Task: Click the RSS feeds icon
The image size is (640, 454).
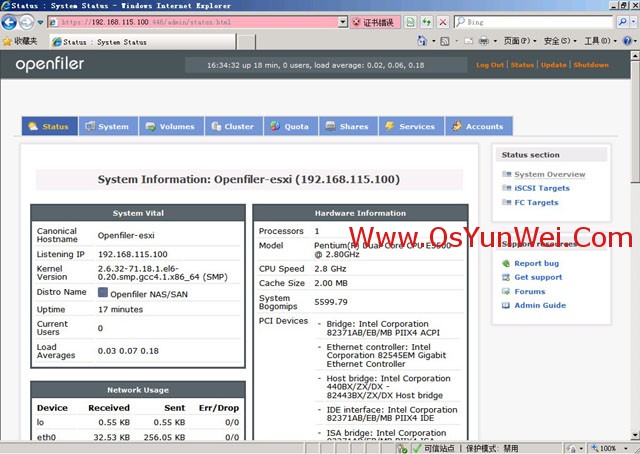Action: (x=445, y=41)
